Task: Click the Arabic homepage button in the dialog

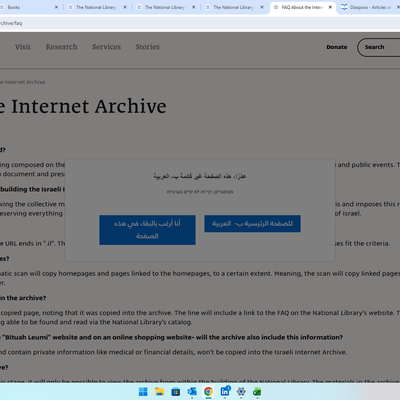Action: [x=252, y=223]
